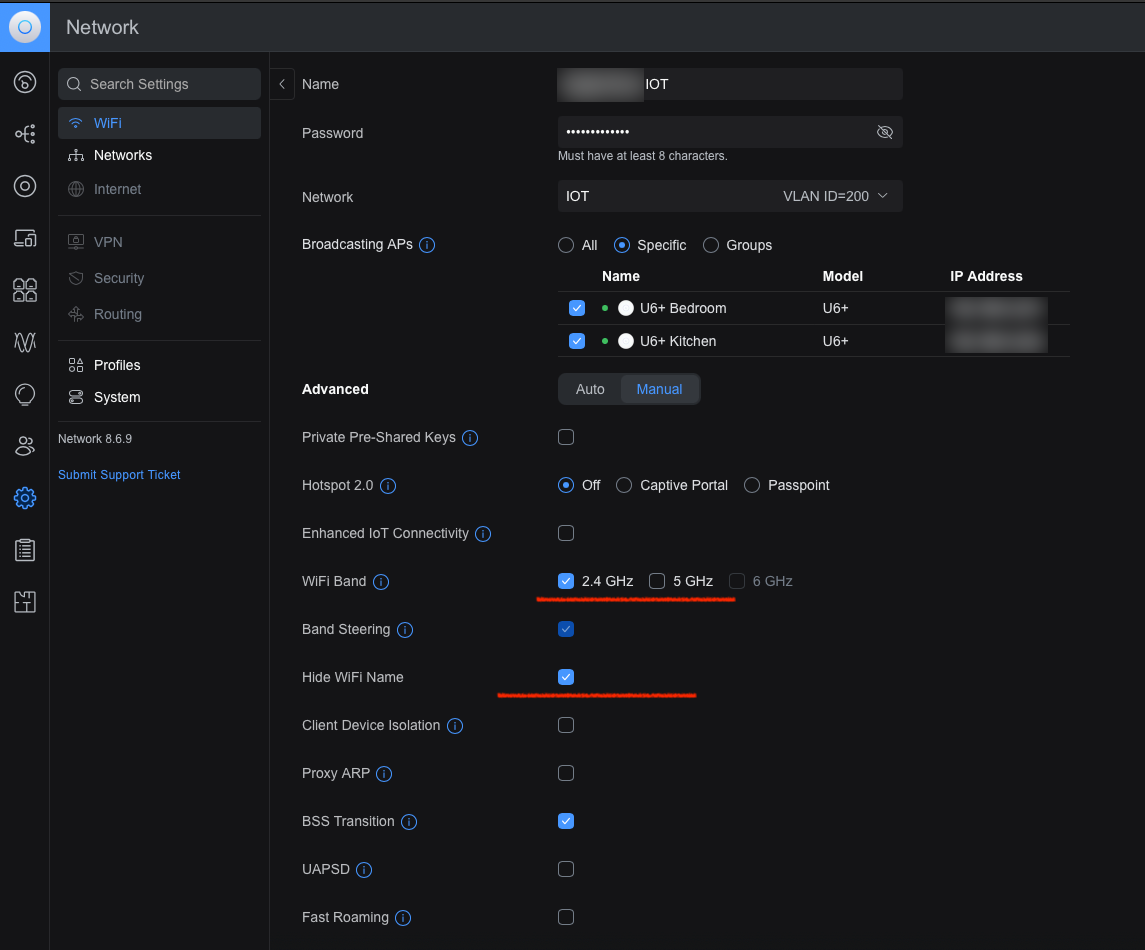Click into the WiFi Name field

tap(730, 84)
